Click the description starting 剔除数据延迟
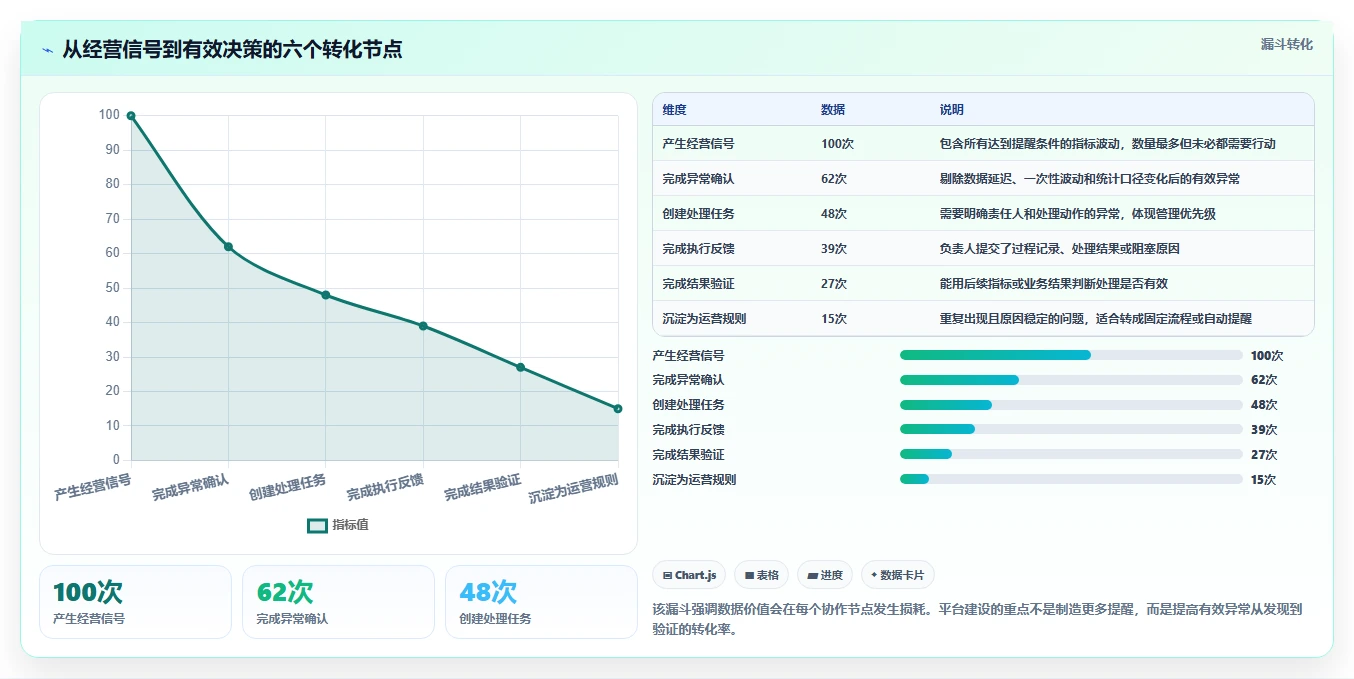This screenshot has width=1354, height=679. pos(1090,179)
